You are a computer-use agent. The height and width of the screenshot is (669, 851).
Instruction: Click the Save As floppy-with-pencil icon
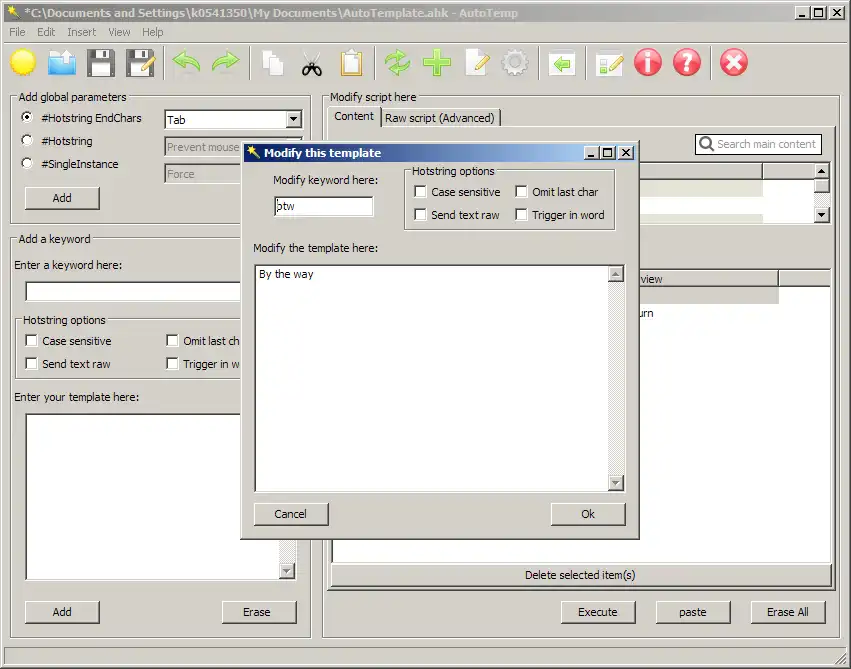(x=141, y=62)
